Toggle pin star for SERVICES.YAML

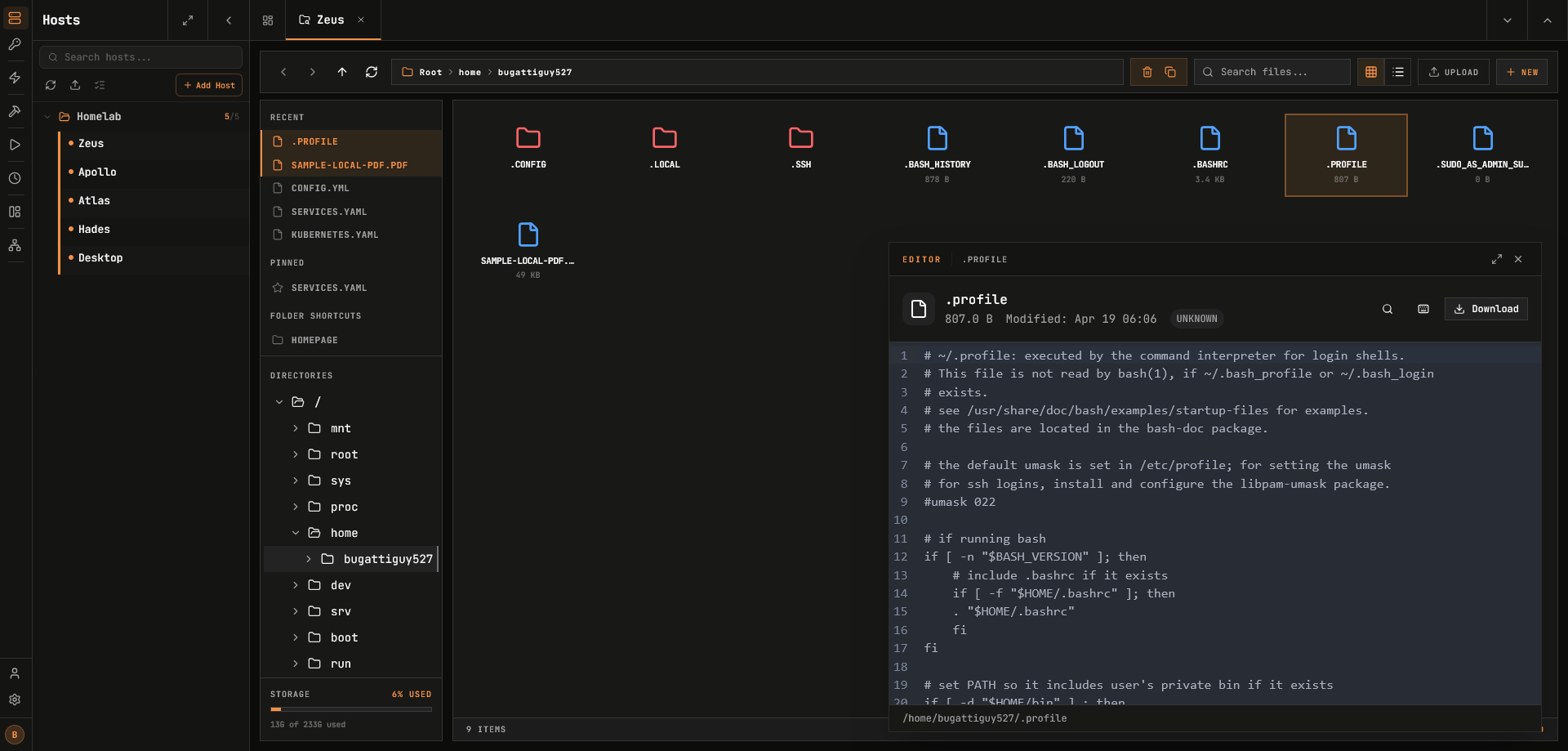pos(278,288)
